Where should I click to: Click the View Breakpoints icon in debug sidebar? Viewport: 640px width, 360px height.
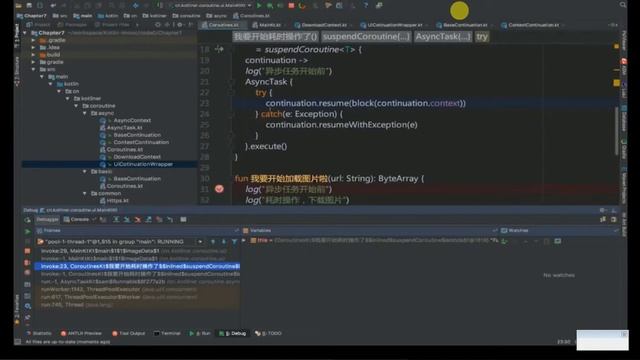pyautogui.click(x=27, y=262)
